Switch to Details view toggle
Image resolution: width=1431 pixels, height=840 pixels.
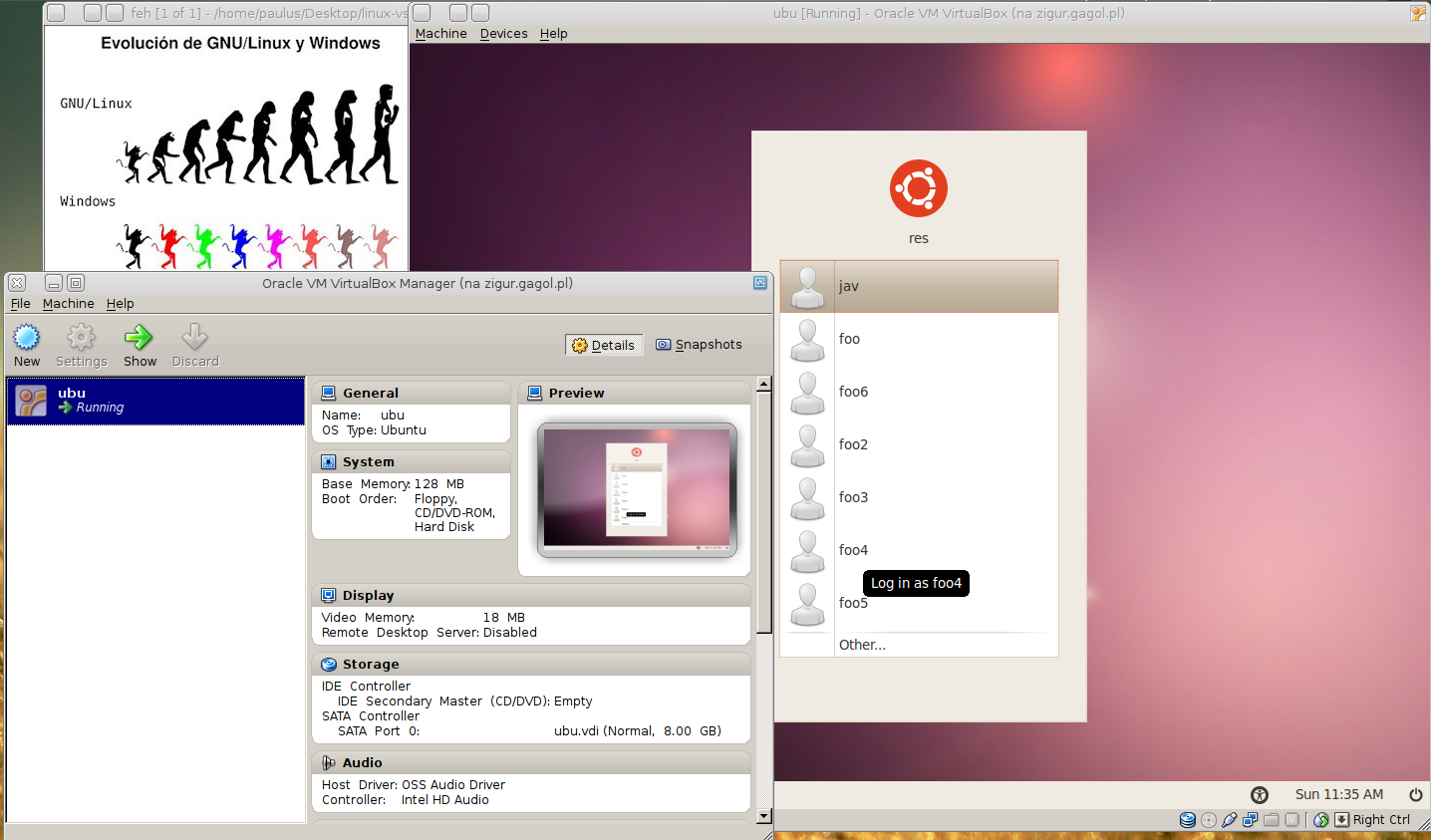604,345
